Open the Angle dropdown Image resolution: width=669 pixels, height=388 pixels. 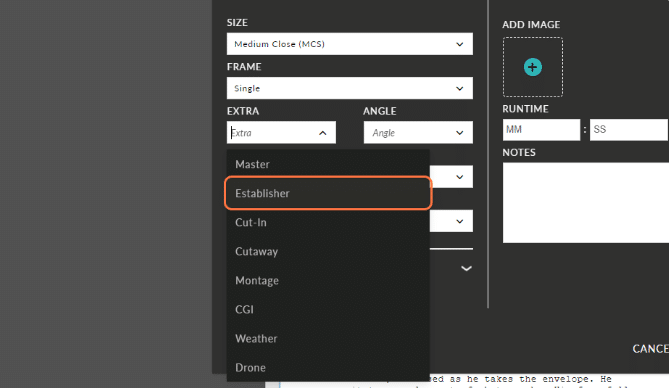coord(418,133)
